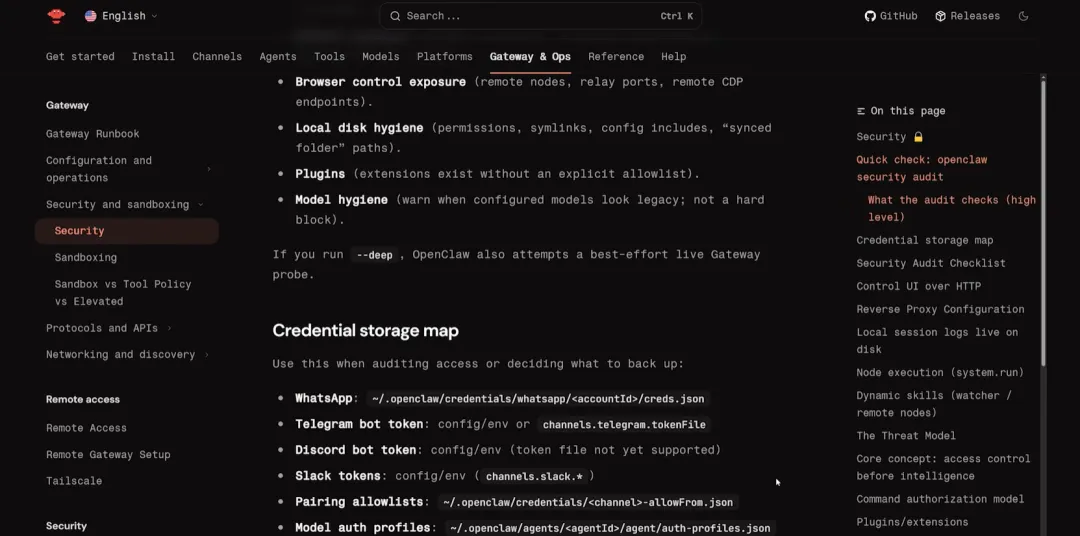Toggle dark mode with the moon icon
1080x536 pixels.
(x=1024, y=16)
